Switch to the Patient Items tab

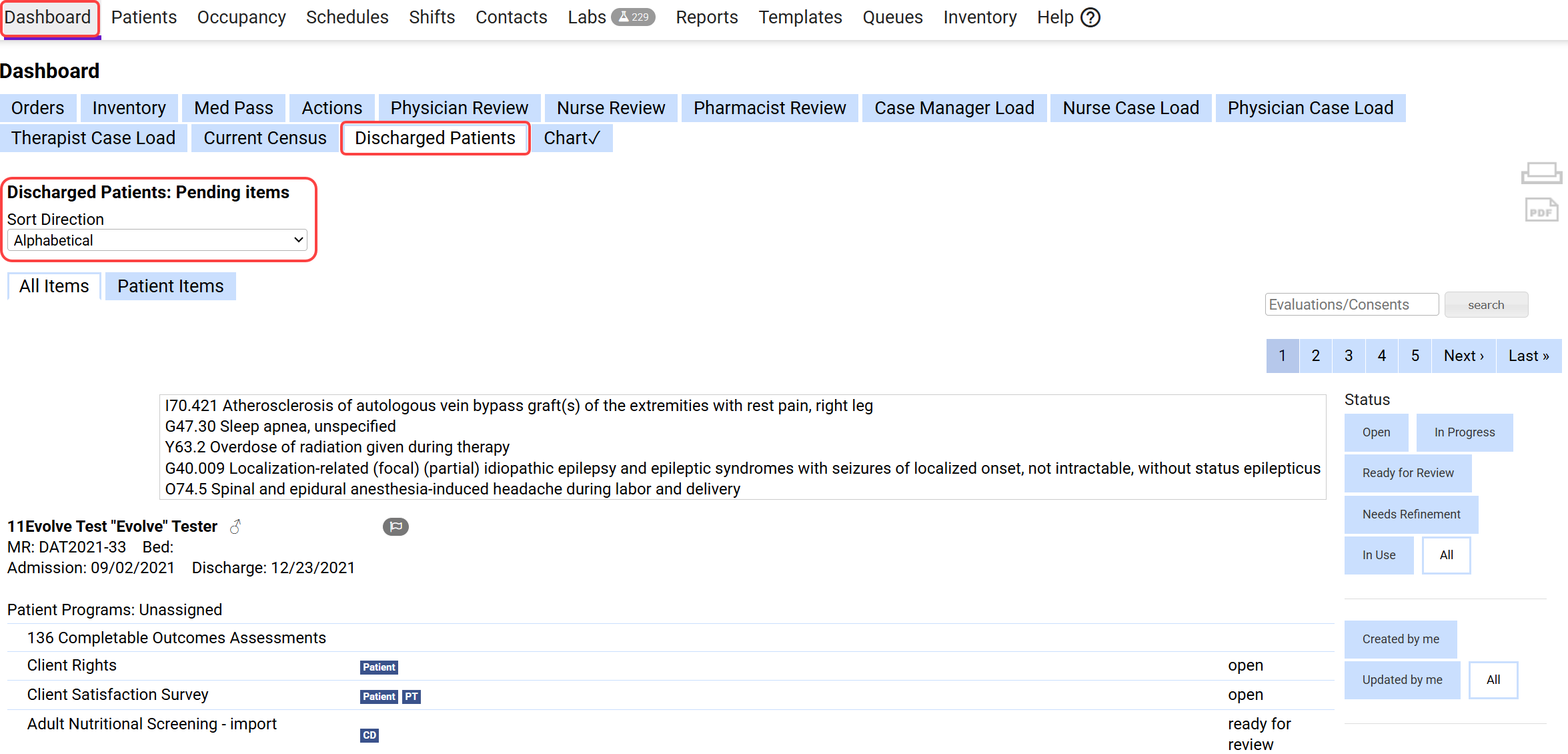click(x=170, y=286)
